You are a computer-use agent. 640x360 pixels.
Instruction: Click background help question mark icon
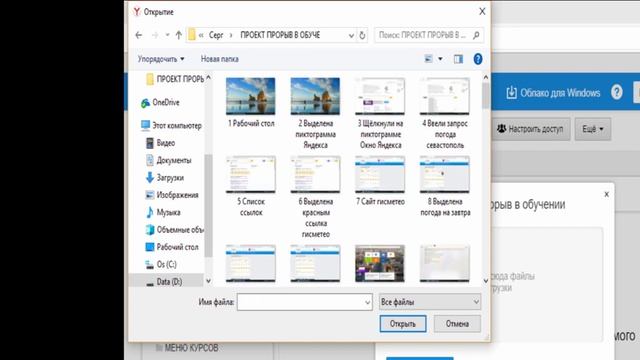617,93
